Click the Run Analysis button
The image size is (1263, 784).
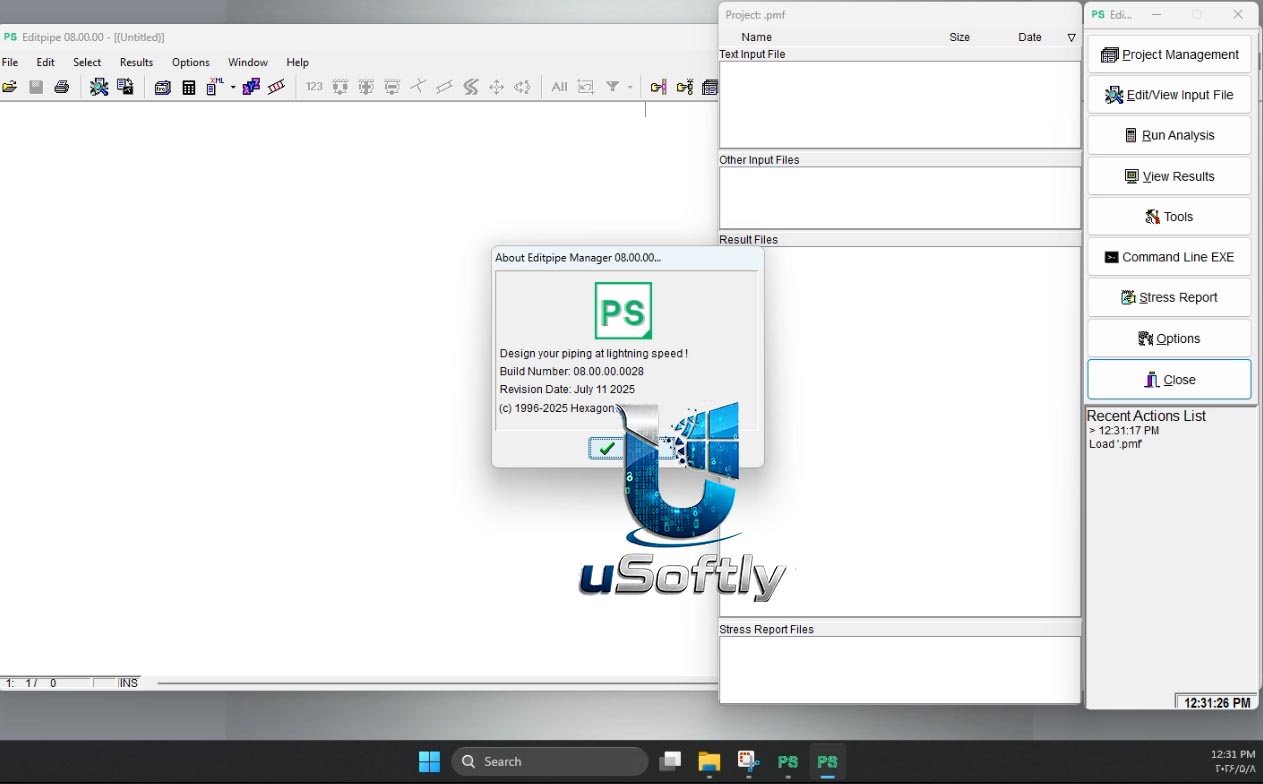[x=1169, y=135]
